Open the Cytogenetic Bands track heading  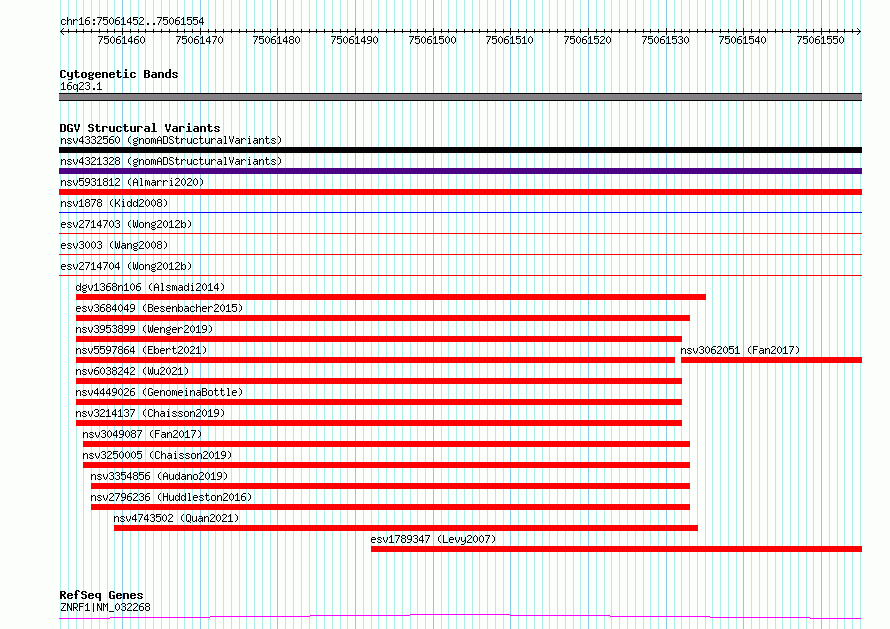(119, 74)
